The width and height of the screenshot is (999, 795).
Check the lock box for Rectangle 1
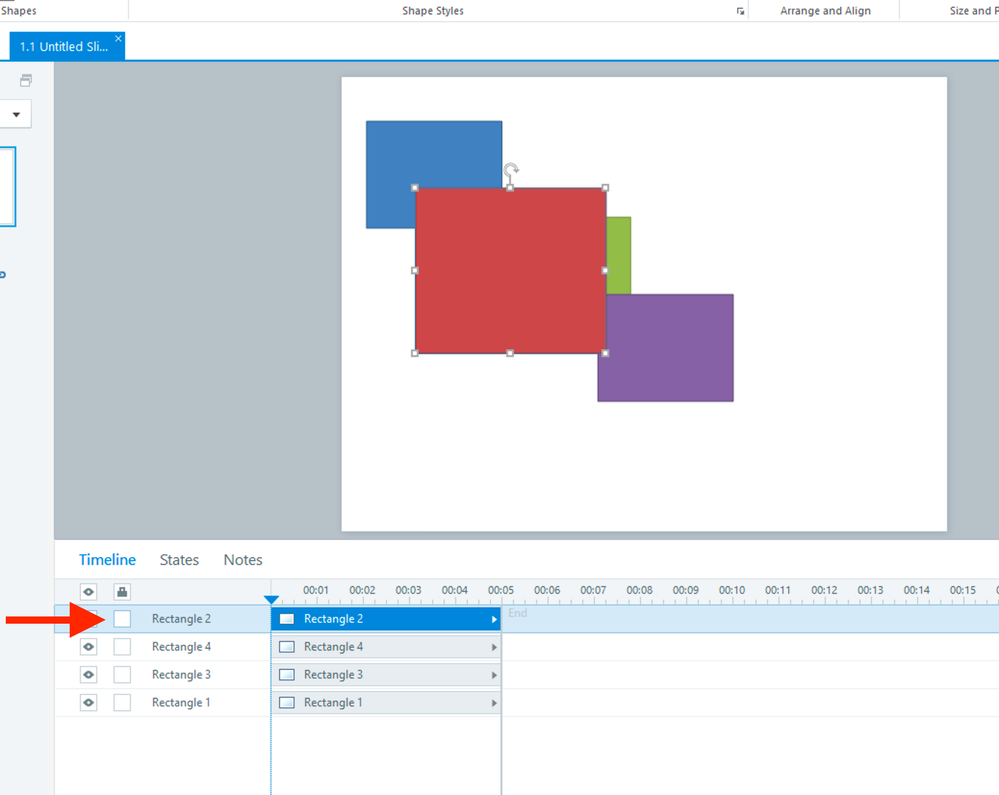122,703
